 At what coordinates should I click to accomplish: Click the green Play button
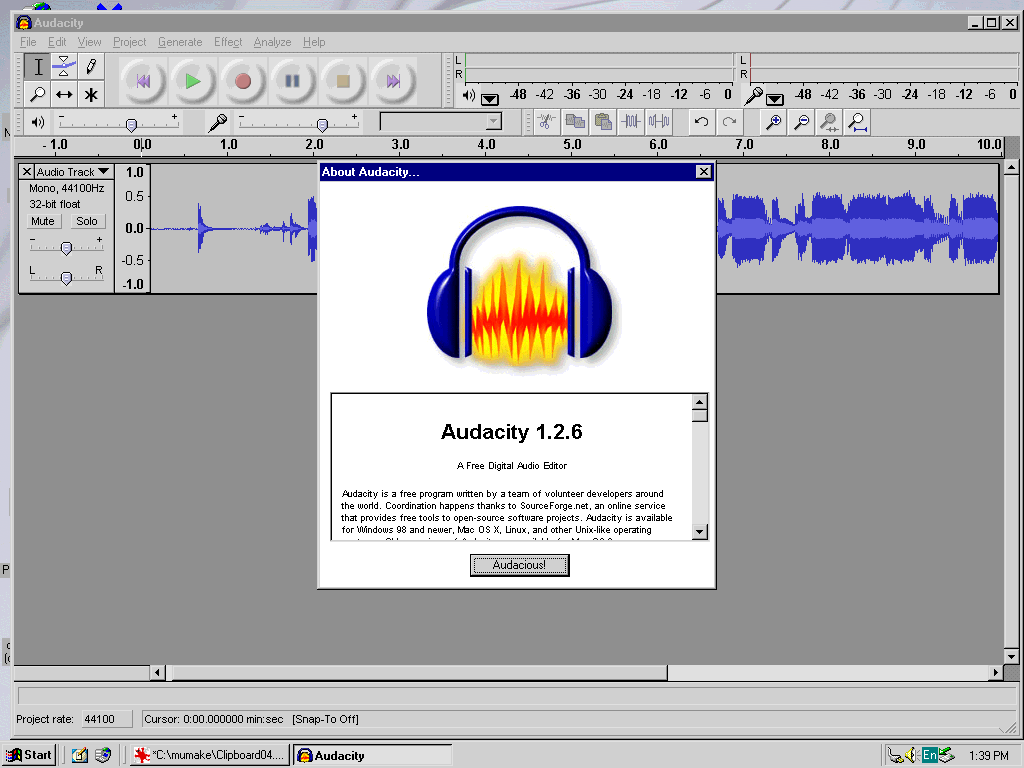click(x=192, y=81)
